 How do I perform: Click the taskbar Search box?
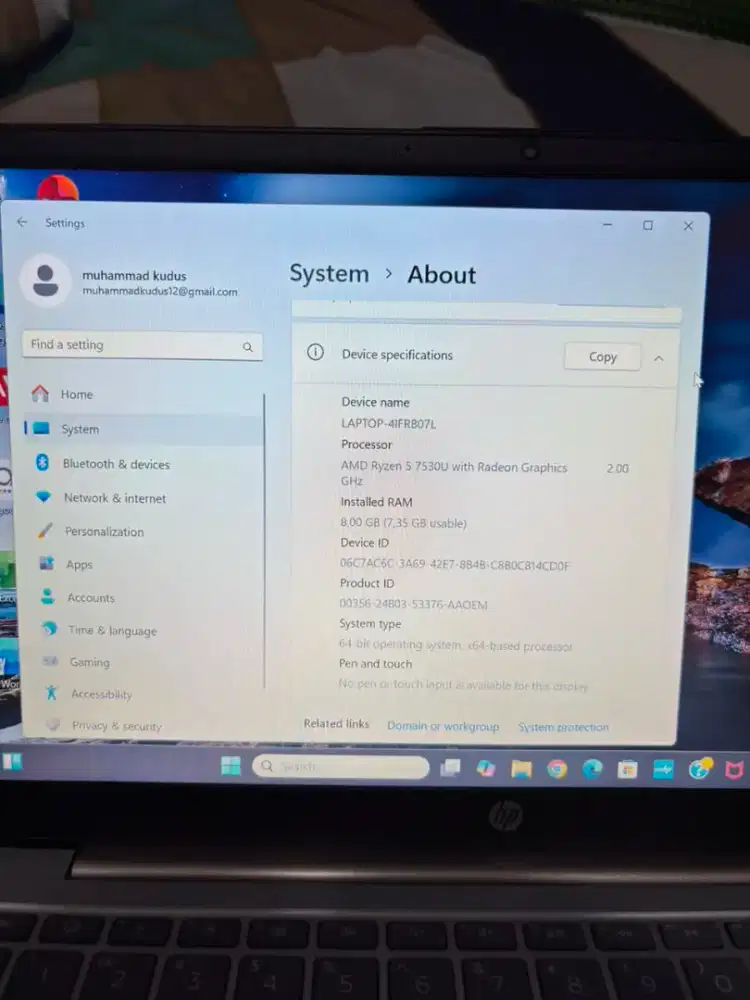341,767
